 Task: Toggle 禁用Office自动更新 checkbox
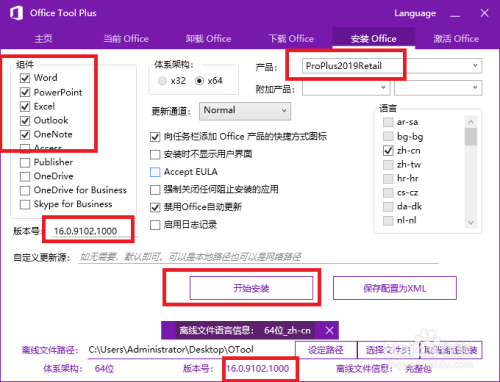point(155,207)
